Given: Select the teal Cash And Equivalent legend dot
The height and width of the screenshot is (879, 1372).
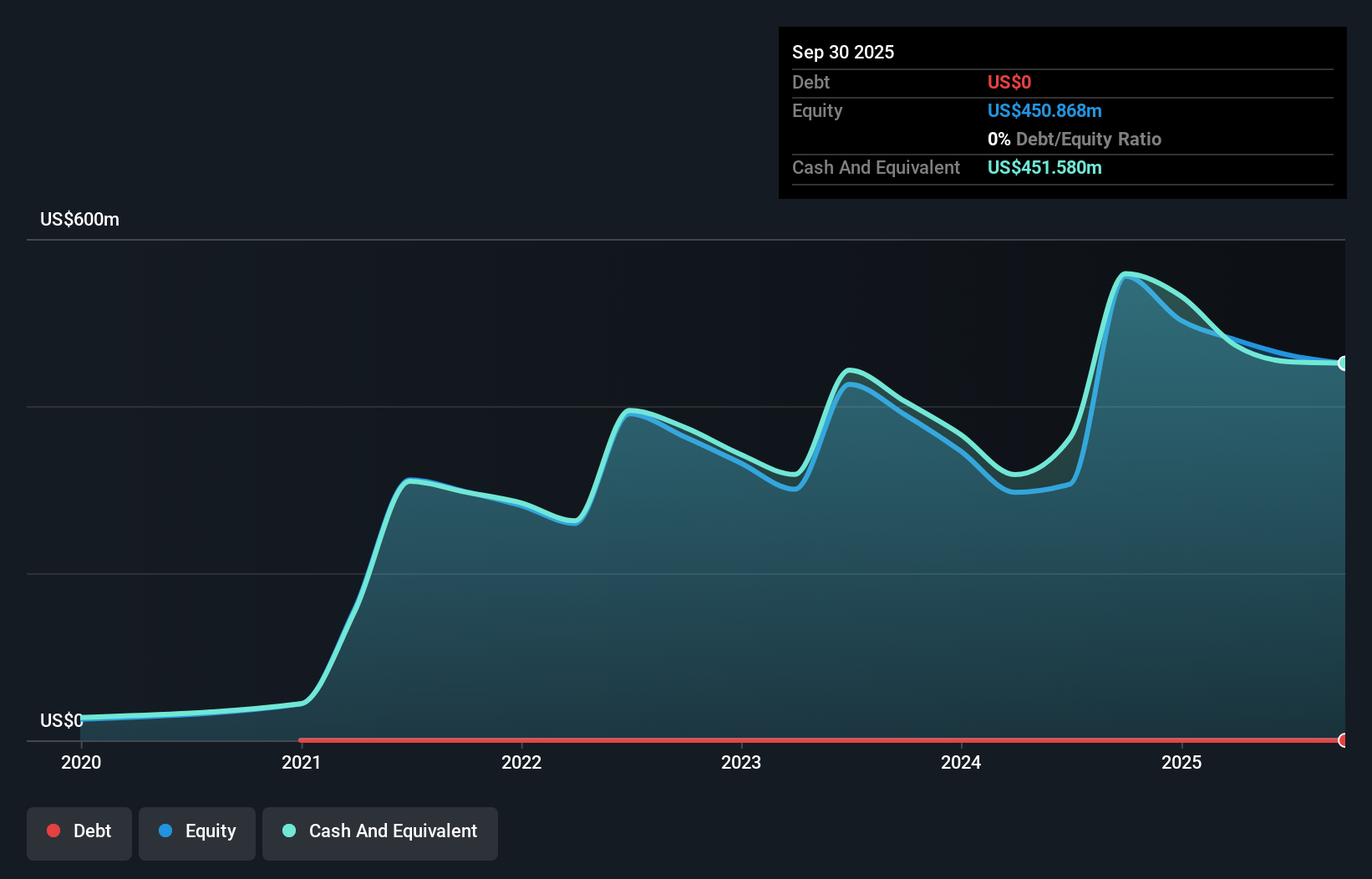Looking at the screenshot, I should pos(288,831).
